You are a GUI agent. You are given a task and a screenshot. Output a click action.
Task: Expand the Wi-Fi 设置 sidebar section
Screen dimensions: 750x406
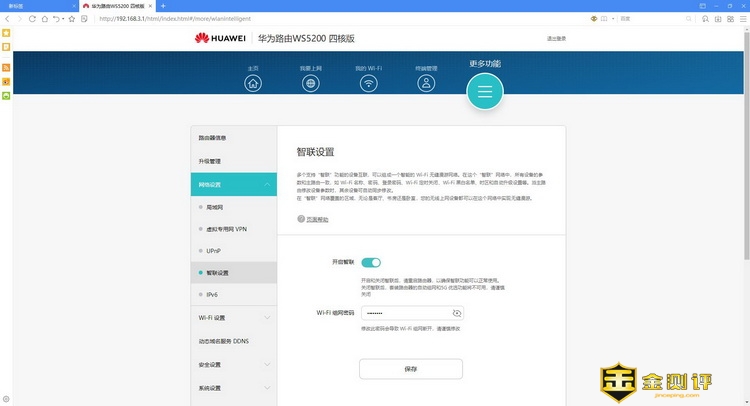point(267,318)
